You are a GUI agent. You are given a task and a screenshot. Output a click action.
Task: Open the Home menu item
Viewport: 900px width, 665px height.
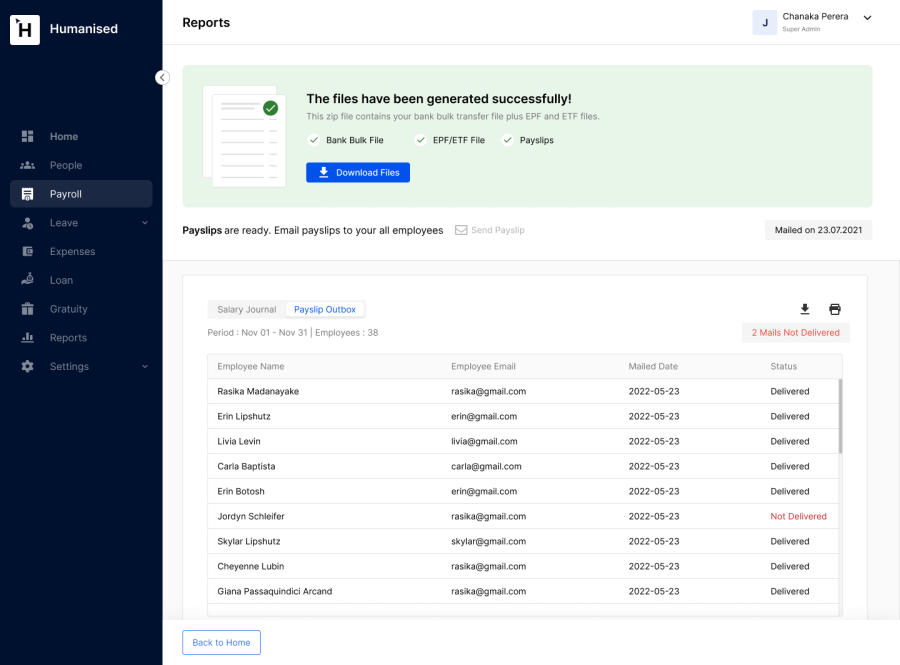(x=81, y=137)
